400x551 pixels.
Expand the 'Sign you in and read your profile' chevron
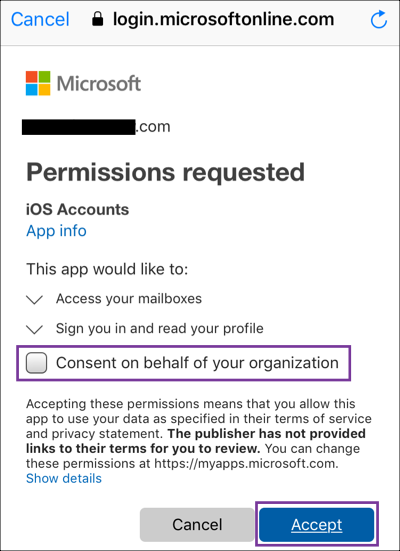(x=34, y=329)
